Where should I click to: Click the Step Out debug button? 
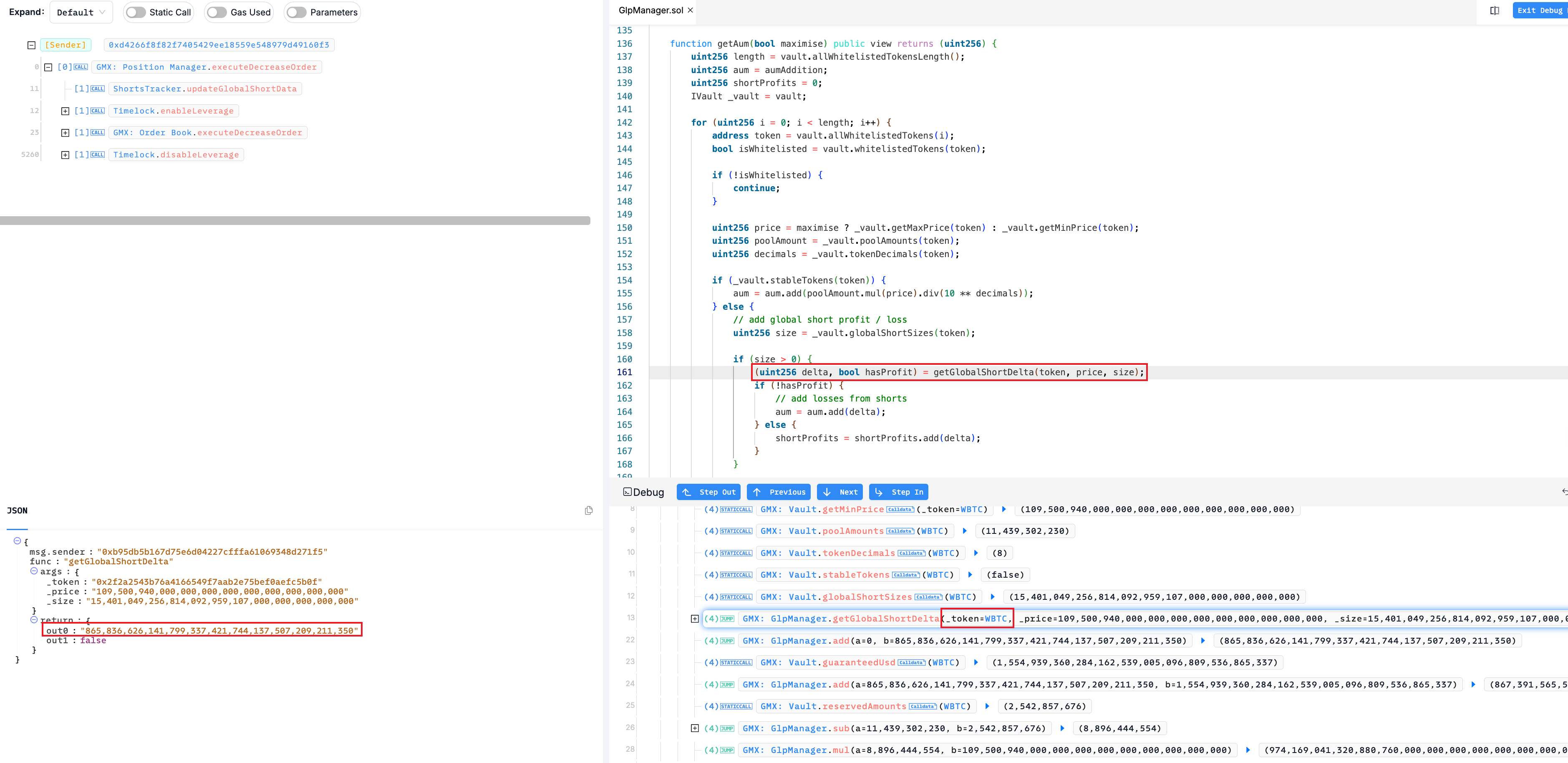[708, 492]
